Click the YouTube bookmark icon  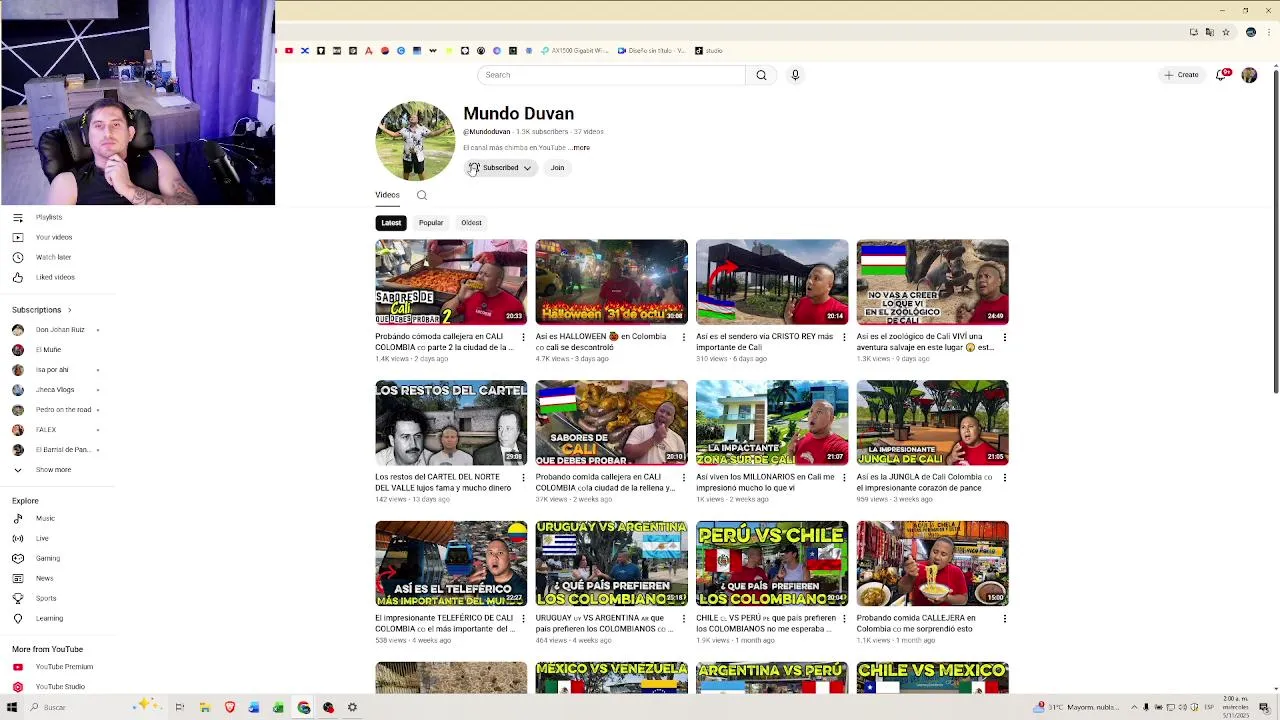[289, 51]
